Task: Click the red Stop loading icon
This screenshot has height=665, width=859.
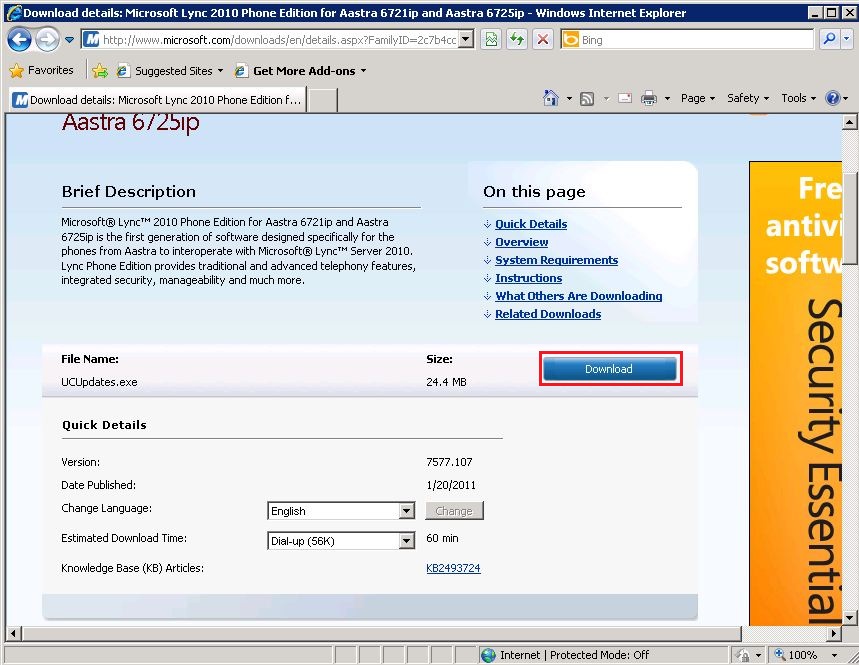Action: pos(542,39)
